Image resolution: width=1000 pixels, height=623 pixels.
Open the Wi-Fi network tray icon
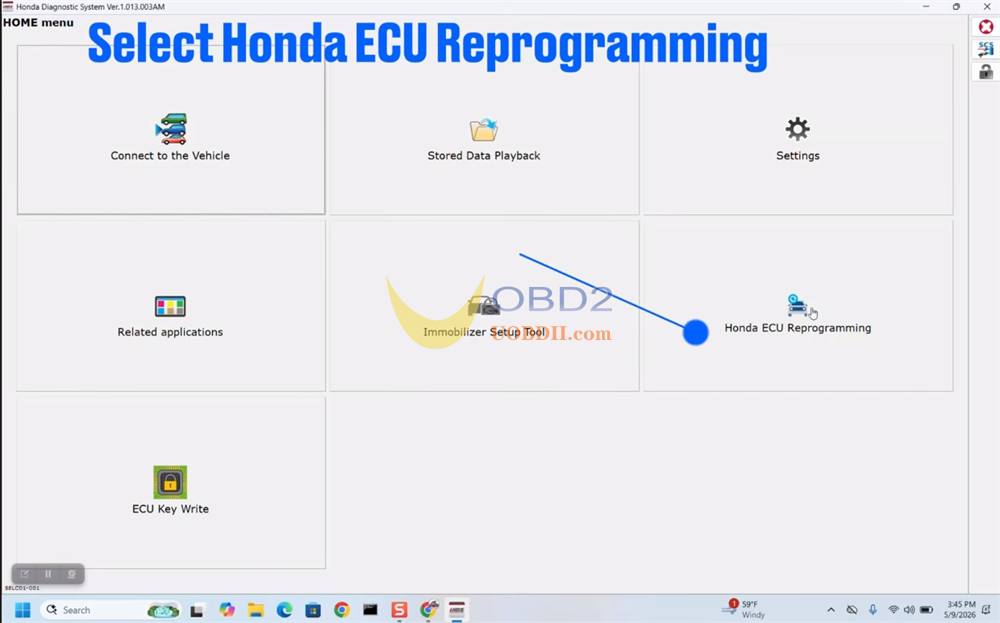[x=893, y=610]
